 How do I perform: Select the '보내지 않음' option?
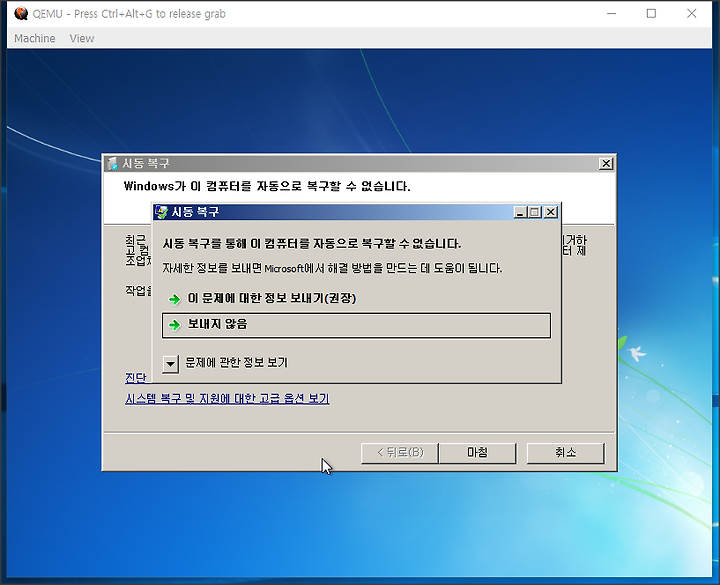tap(356, 325)
